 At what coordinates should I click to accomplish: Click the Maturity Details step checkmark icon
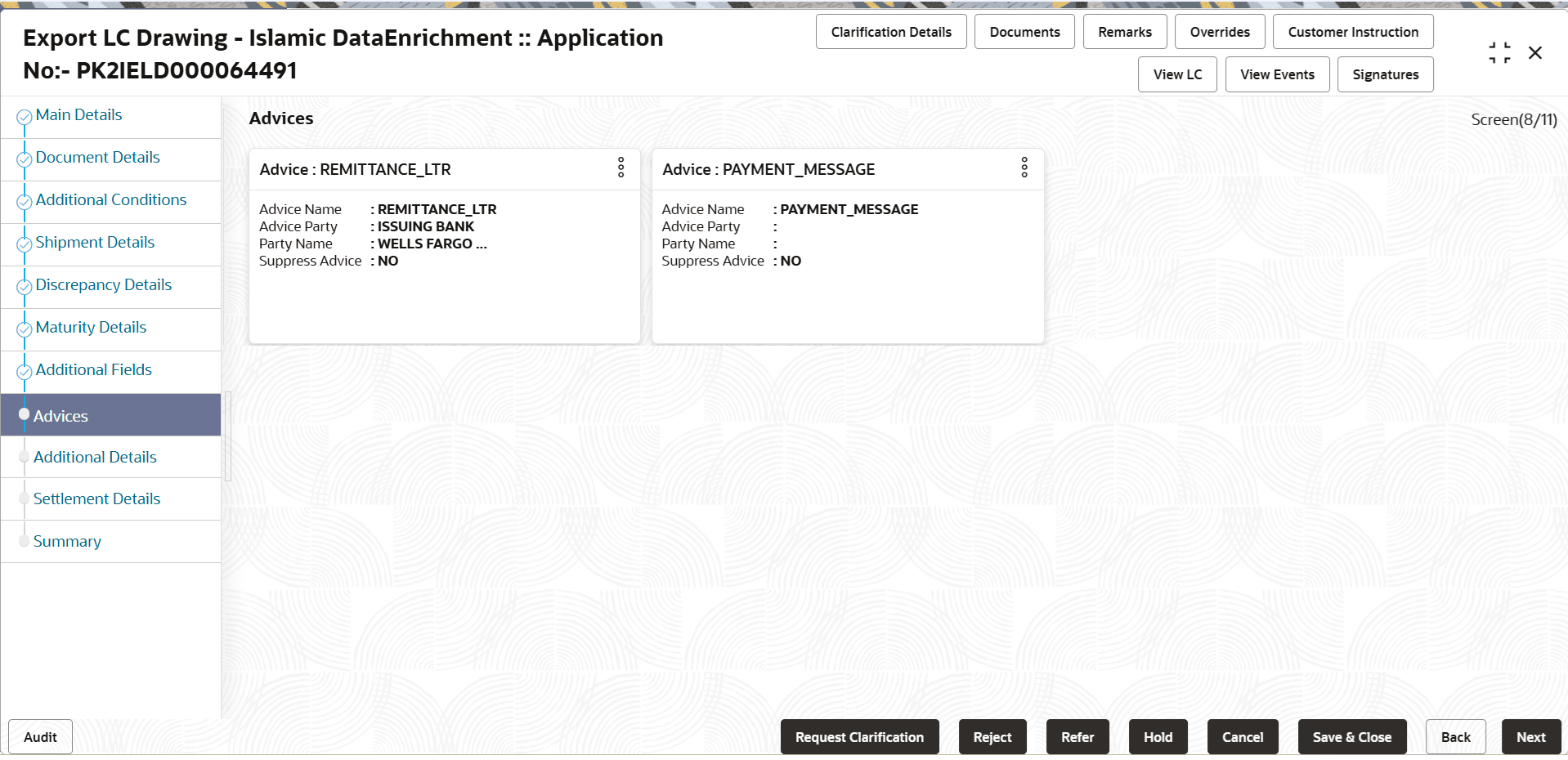[x=25, y=329]
